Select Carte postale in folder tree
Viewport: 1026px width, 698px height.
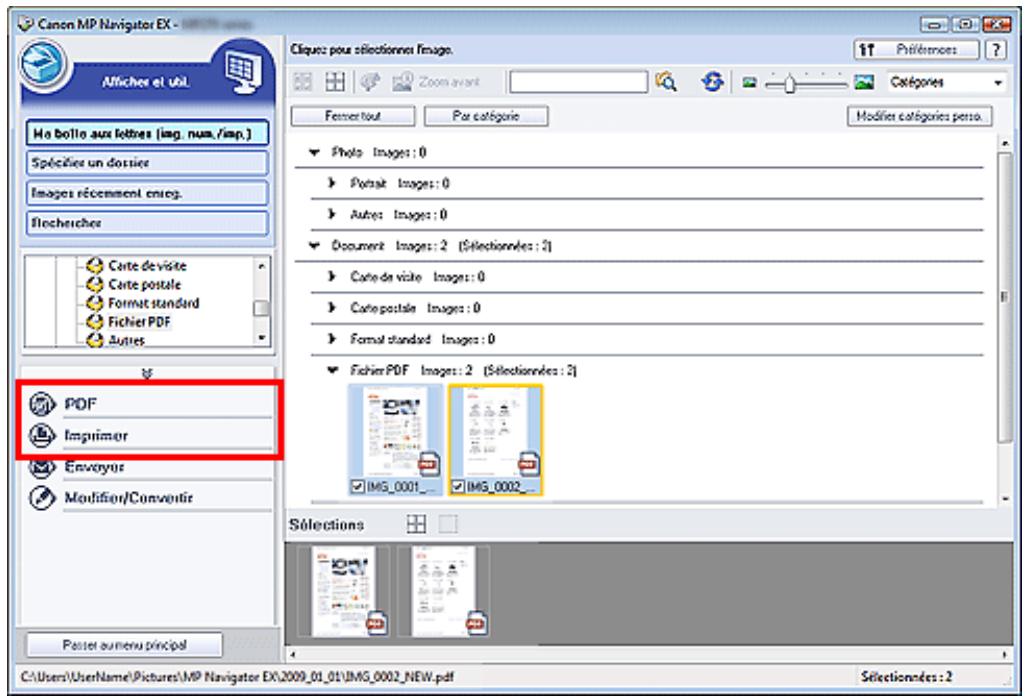145,285
